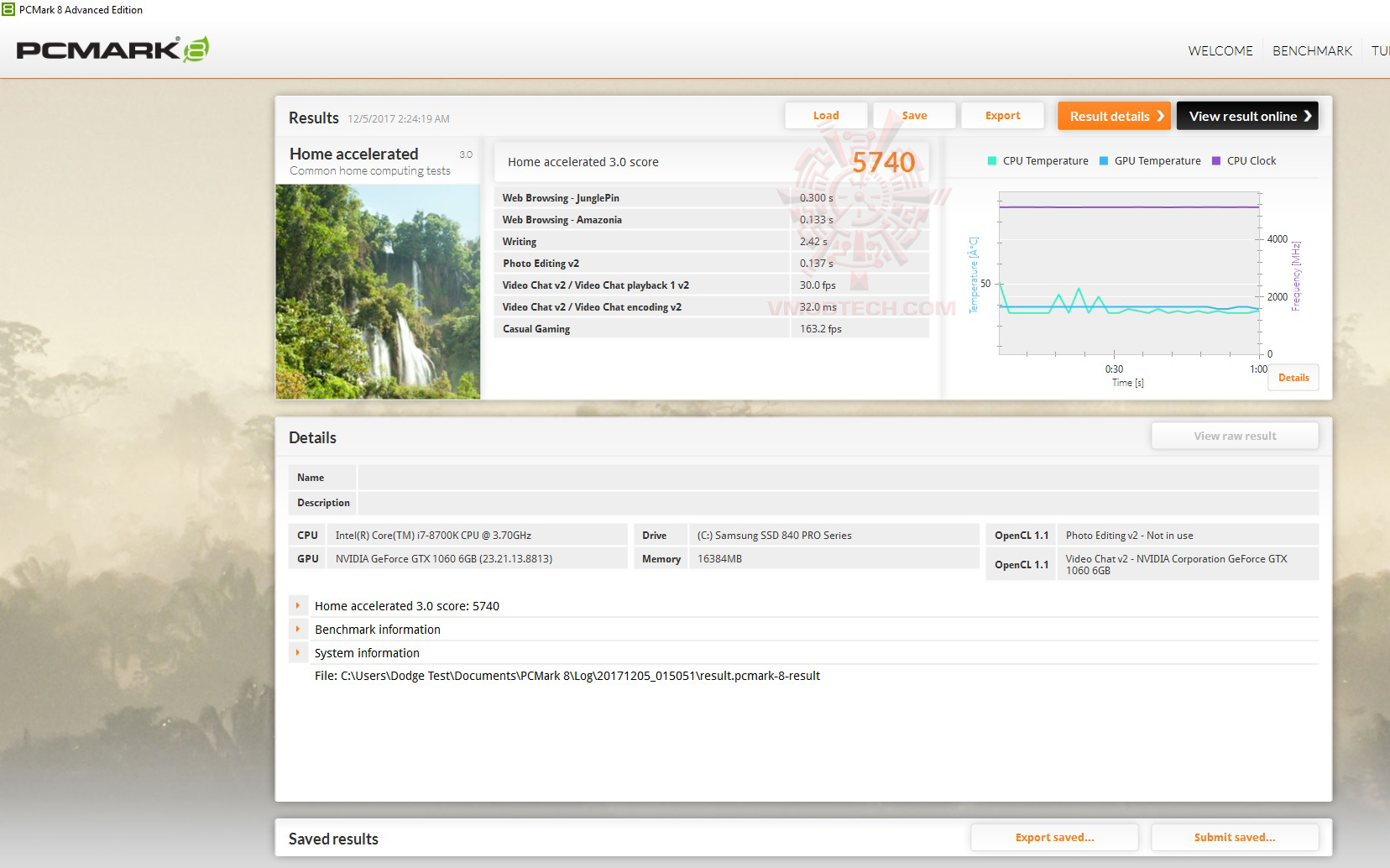Expand the Benchmark information section

[x=297, y=629]
